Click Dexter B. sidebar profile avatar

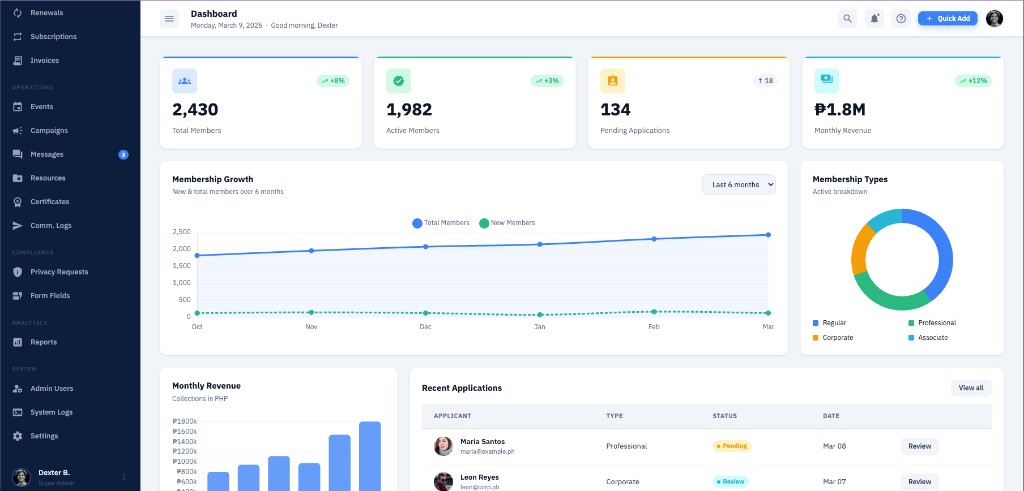[x=22, y=477]
